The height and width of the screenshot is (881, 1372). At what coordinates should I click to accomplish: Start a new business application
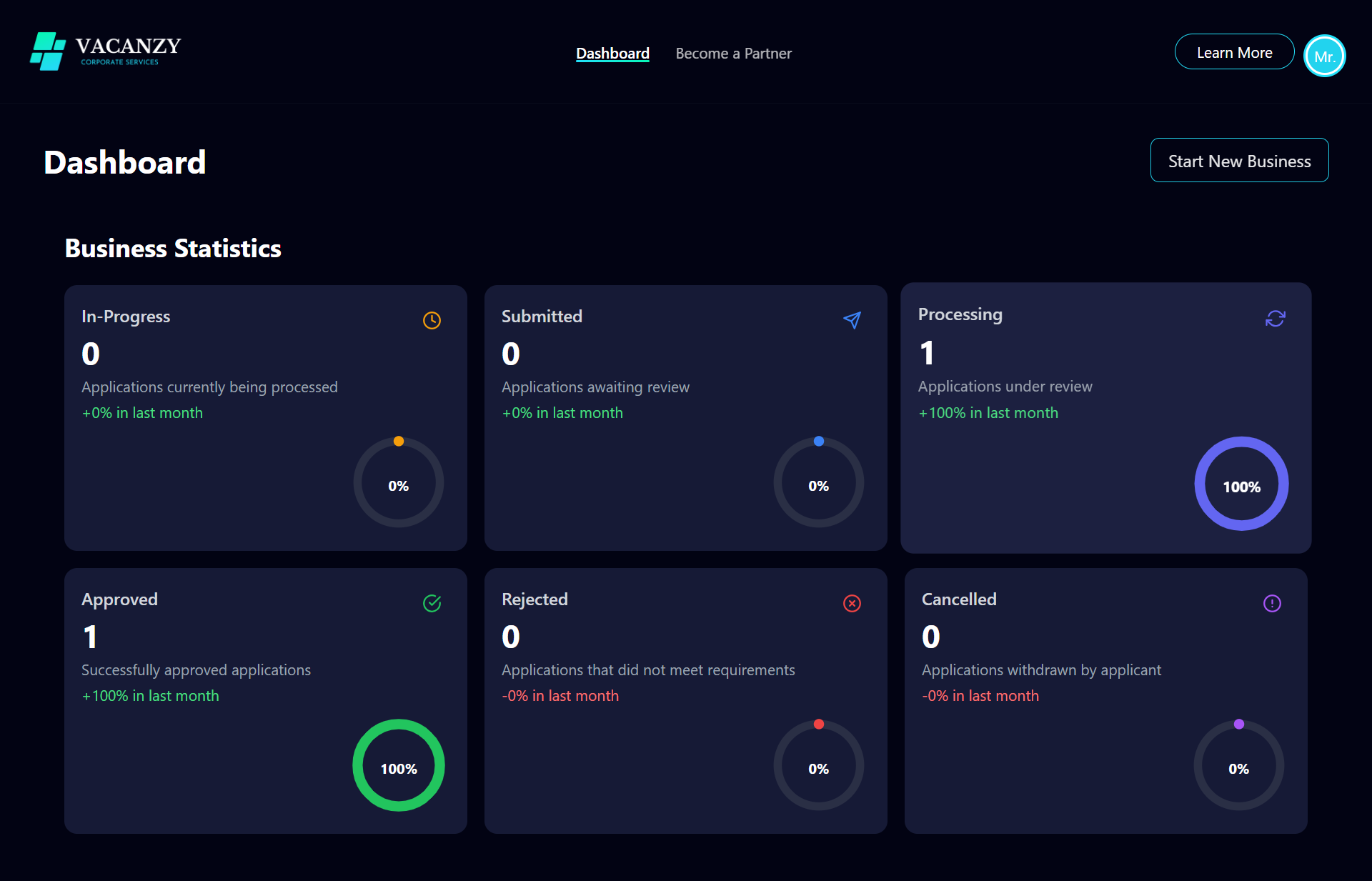point(1239,160)
